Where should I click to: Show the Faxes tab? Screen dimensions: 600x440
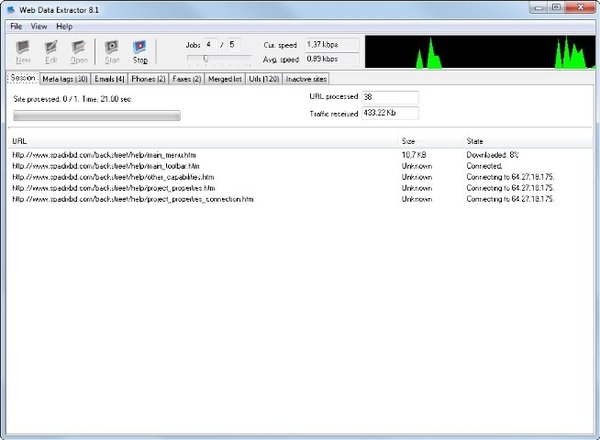pos(187,79)
